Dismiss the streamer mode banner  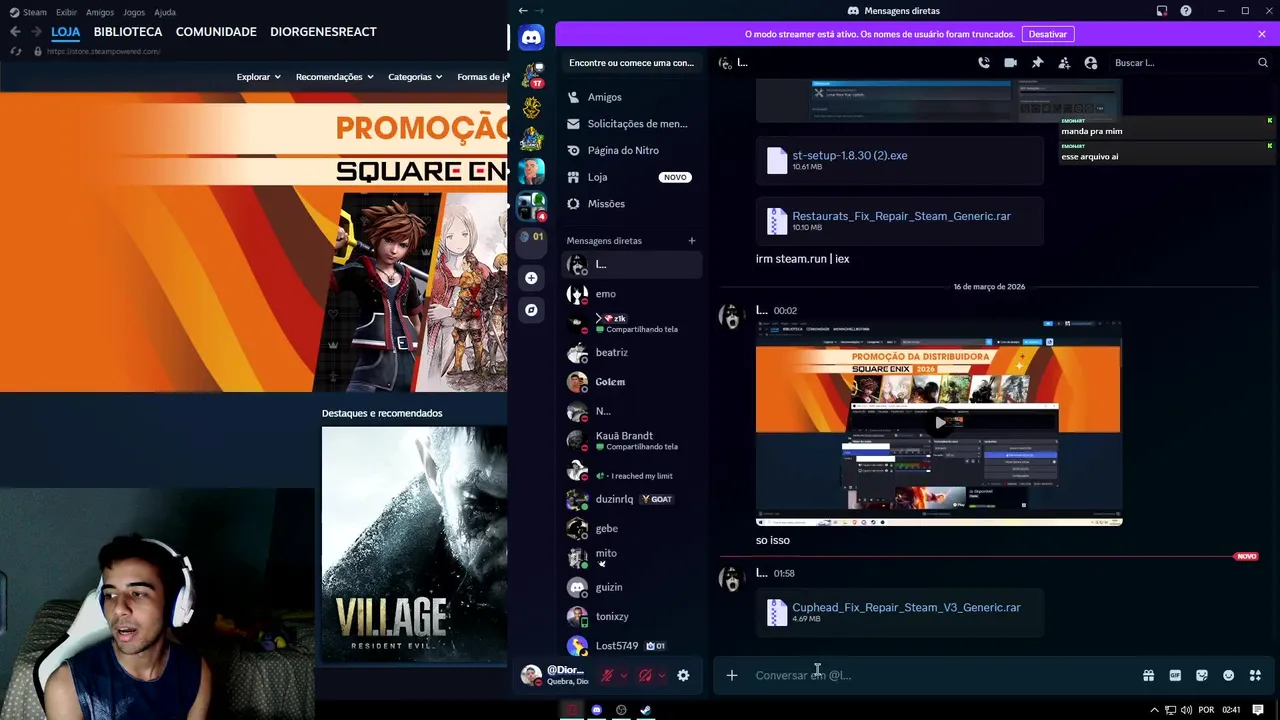point(1262,34)
